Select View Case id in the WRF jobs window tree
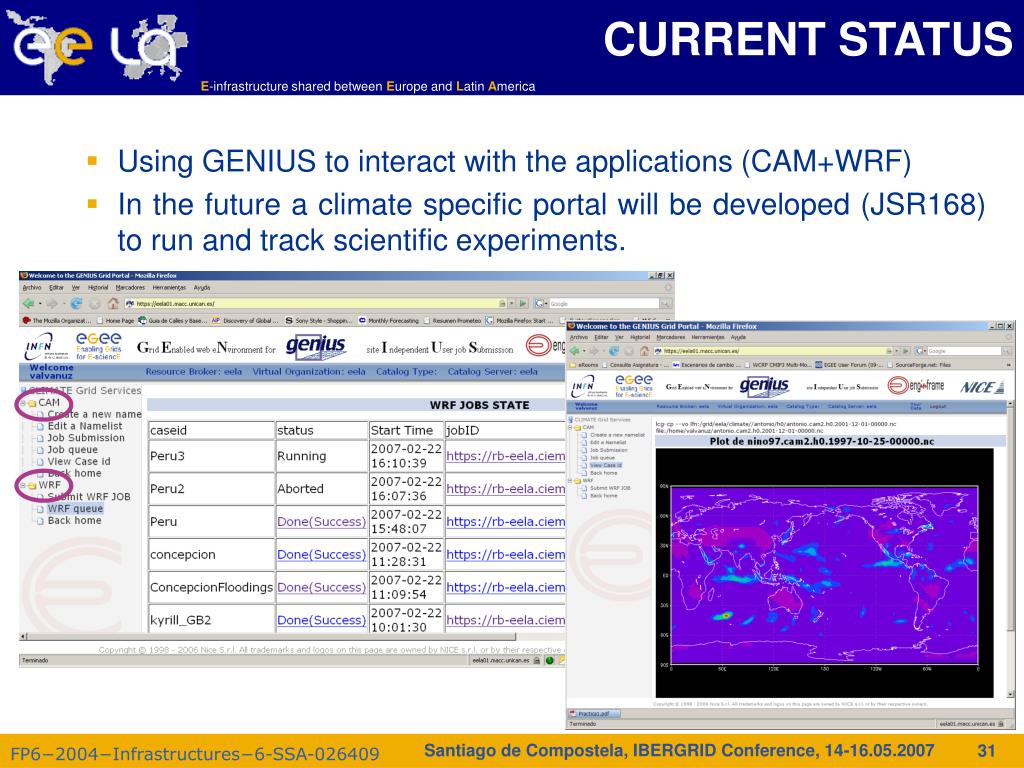 [x=79, y=461]
